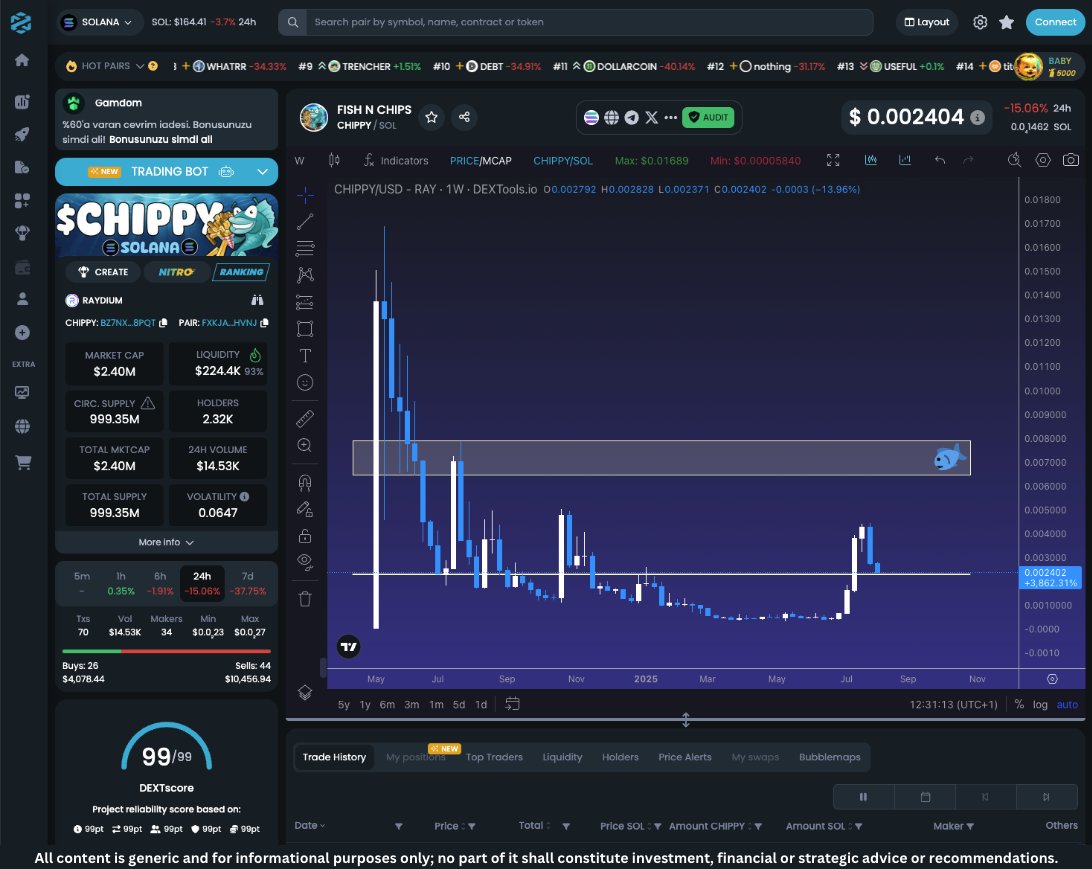Select the text annotation tool
This screenshot has width=1092, height=869.
click(x=305, y=356)
